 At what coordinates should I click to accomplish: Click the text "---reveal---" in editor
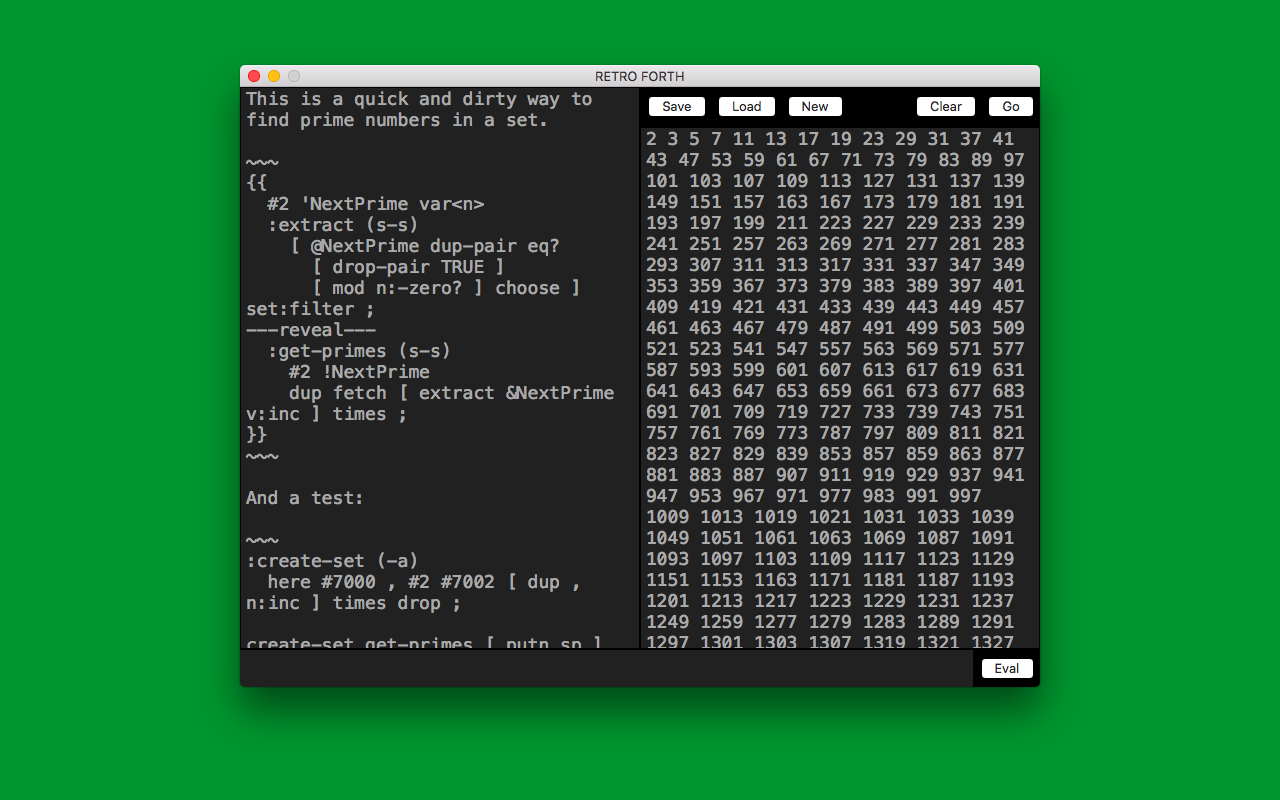pos(311,330)
